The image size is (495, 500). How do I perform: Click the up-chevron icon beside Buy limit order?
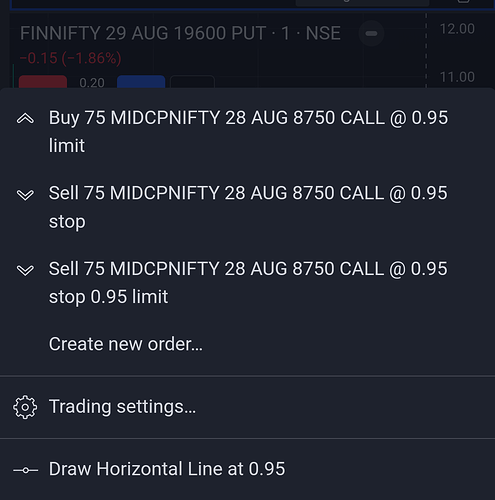[x=25, y=118]
